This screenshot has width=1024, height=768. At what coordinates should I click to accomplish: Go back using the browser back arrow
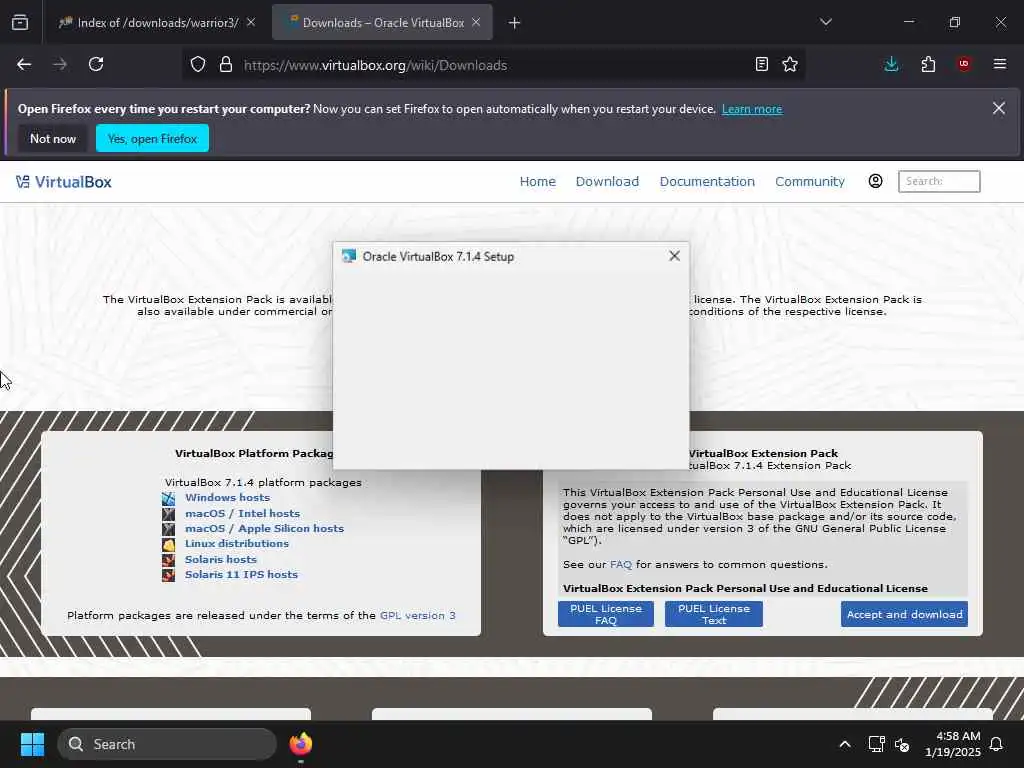tap(24, 64)
